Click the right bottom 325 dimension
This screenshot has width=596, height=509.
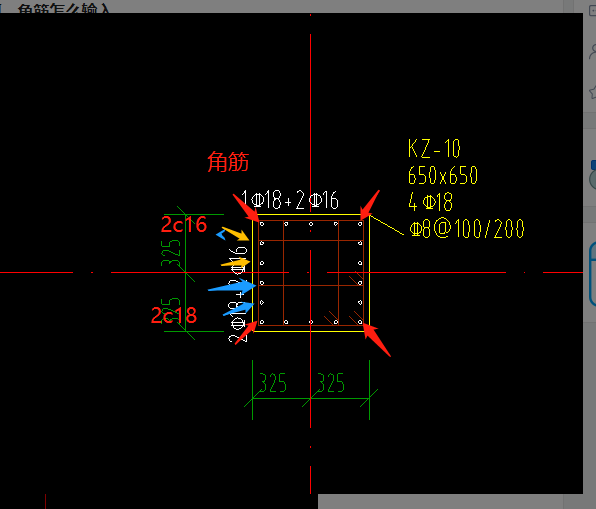331,383
